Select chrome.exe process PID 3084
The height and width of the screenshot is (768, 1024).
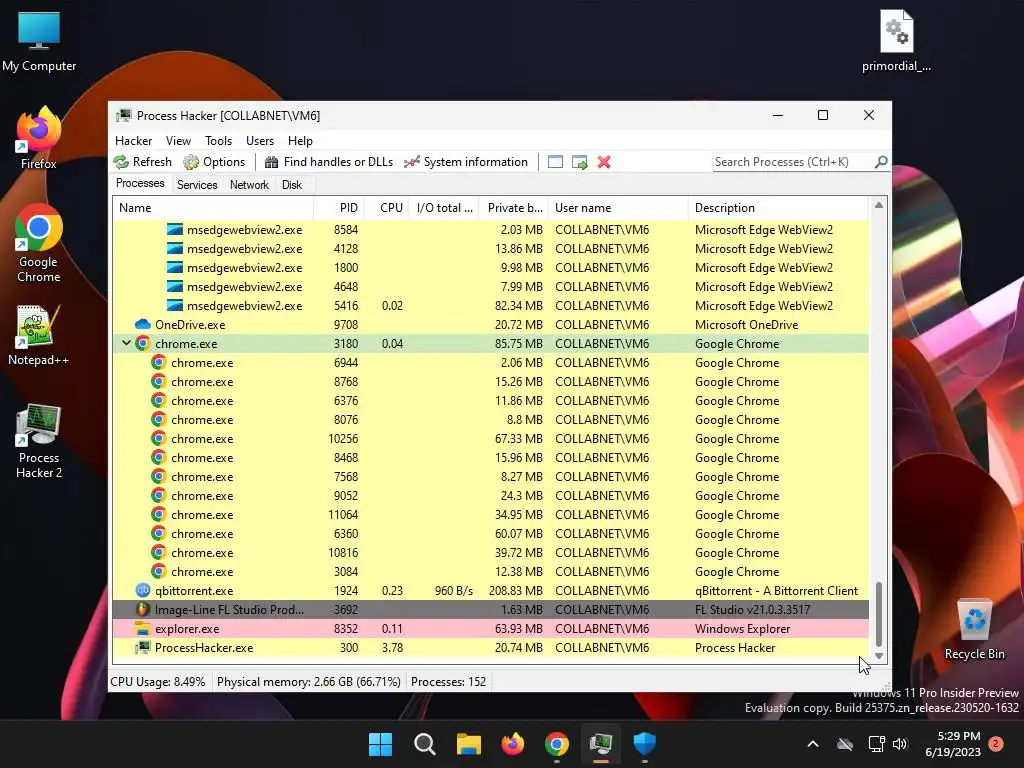click(x=490, y=571)
